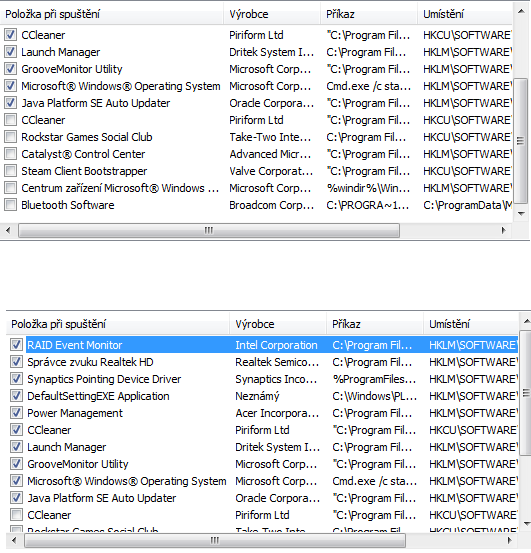Click the 'C:\PROGRA~1...' command cell

pyautogui.click(x=368, y=205)
